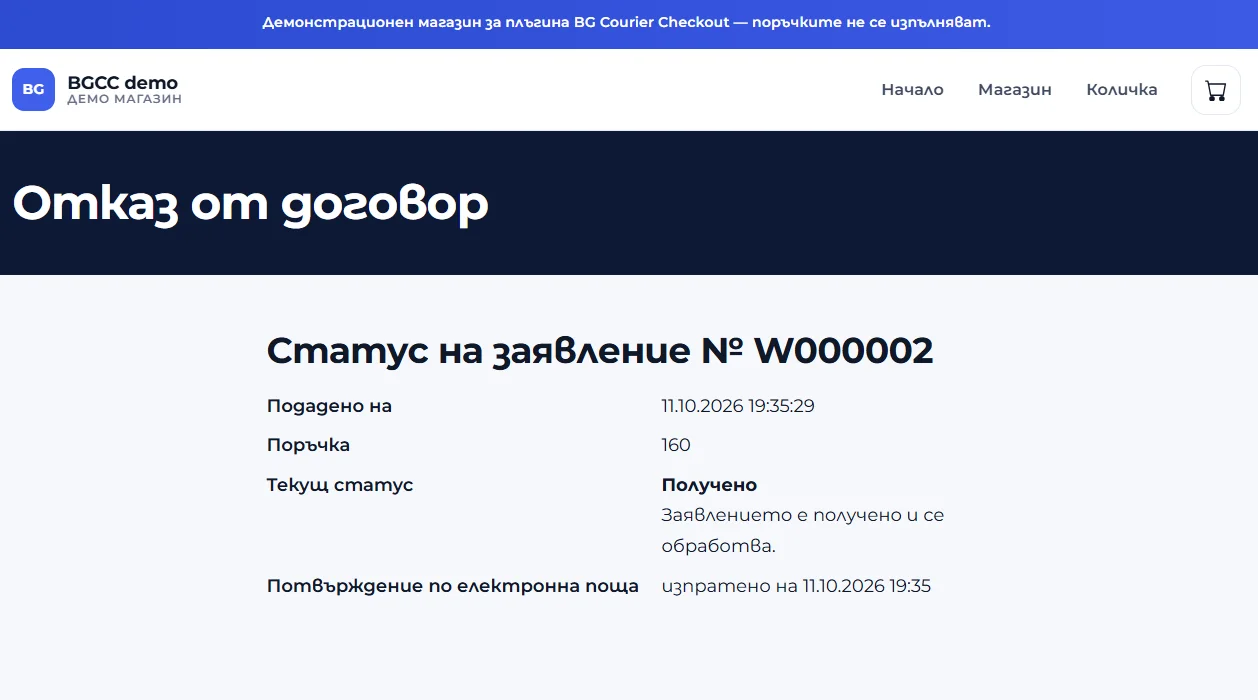Image resolution: width=1258 pixels, height=700 pixels.
Task: Select the order number 160
Action: coord(676,445)
